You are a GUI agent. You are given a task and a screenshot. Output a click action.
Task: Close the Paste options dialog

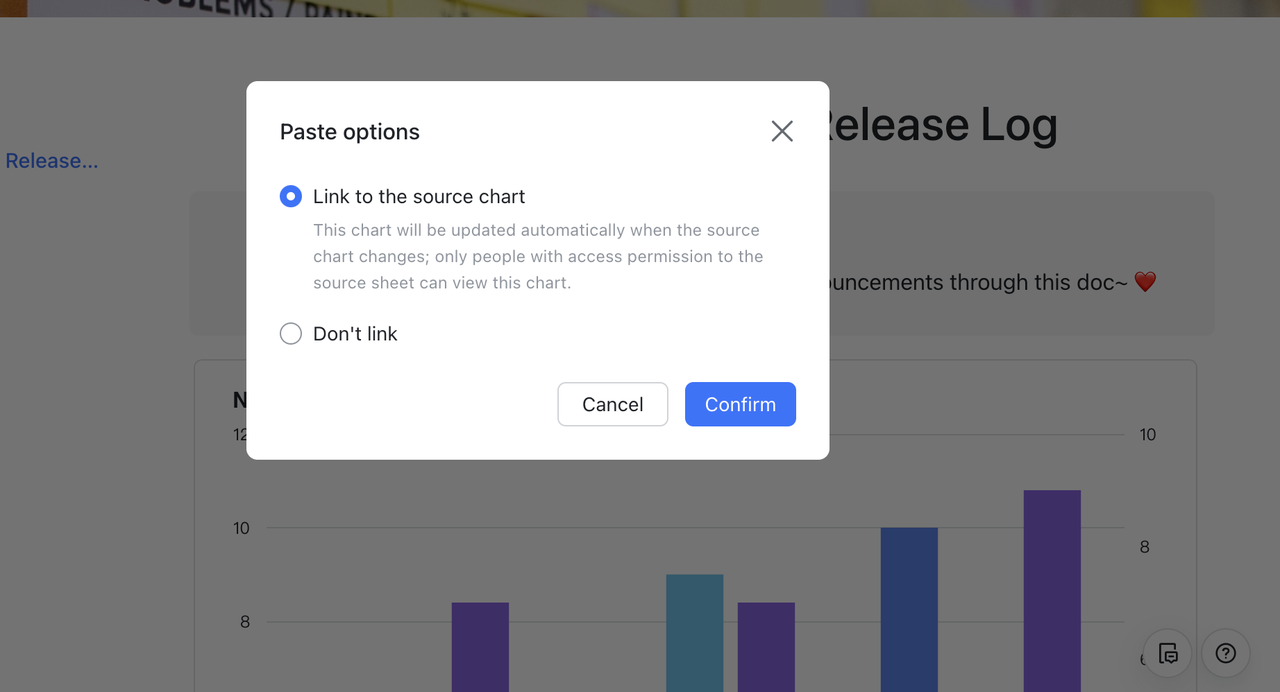point(782,131)
